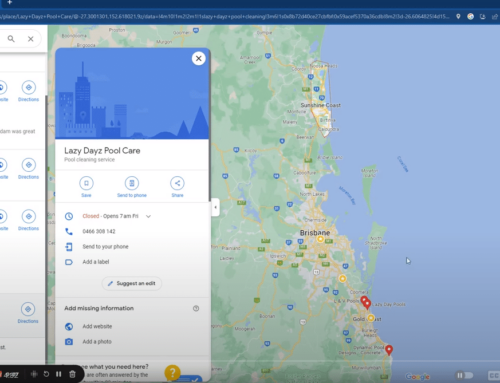The height and width of the screenshot is (383, 500).
Task: Click the Send to your phone row icon
Action: (x=69, y=247)
